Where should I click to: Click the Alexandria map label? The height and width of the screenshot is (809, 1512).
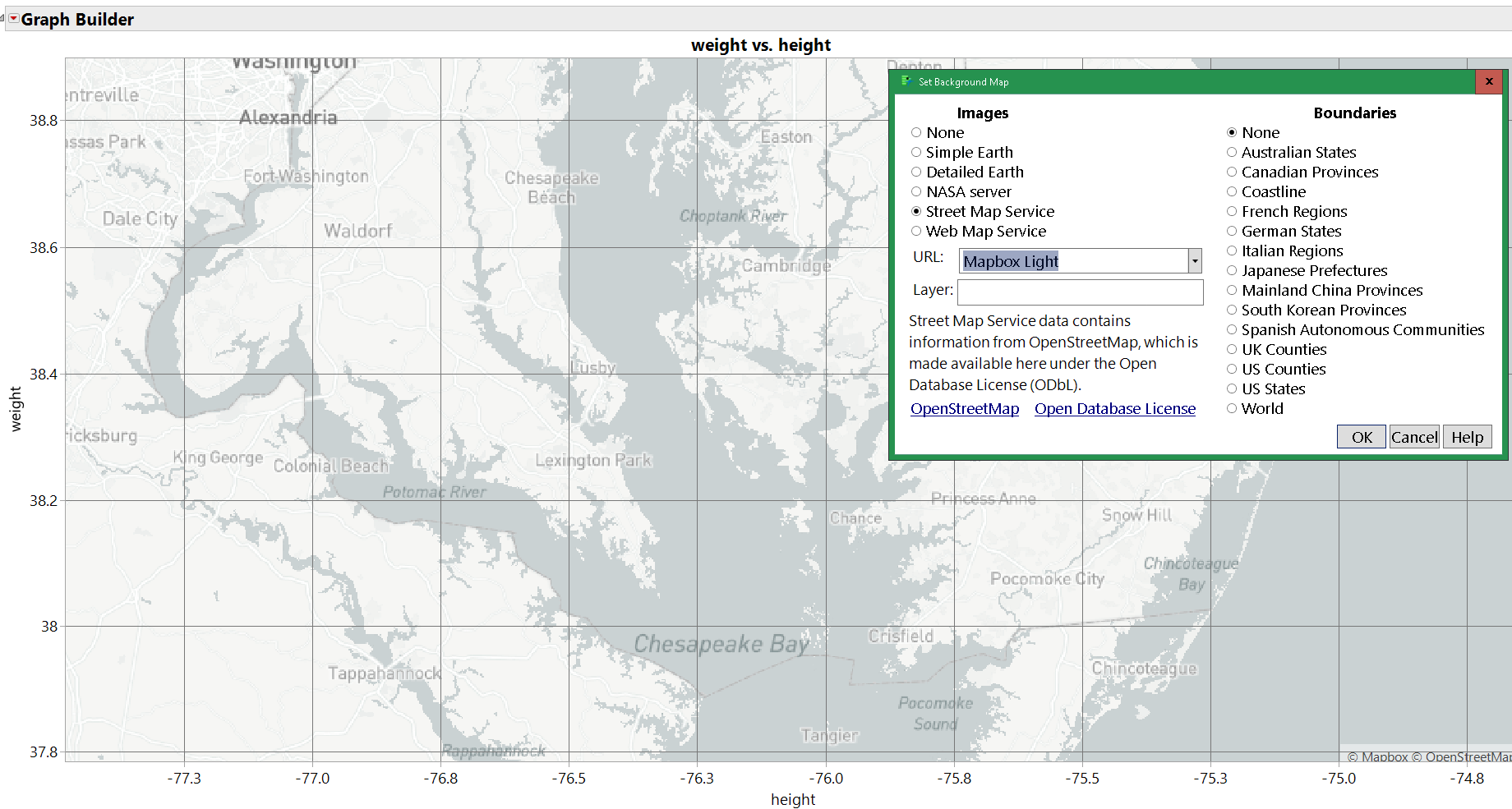tap(288, 117)
